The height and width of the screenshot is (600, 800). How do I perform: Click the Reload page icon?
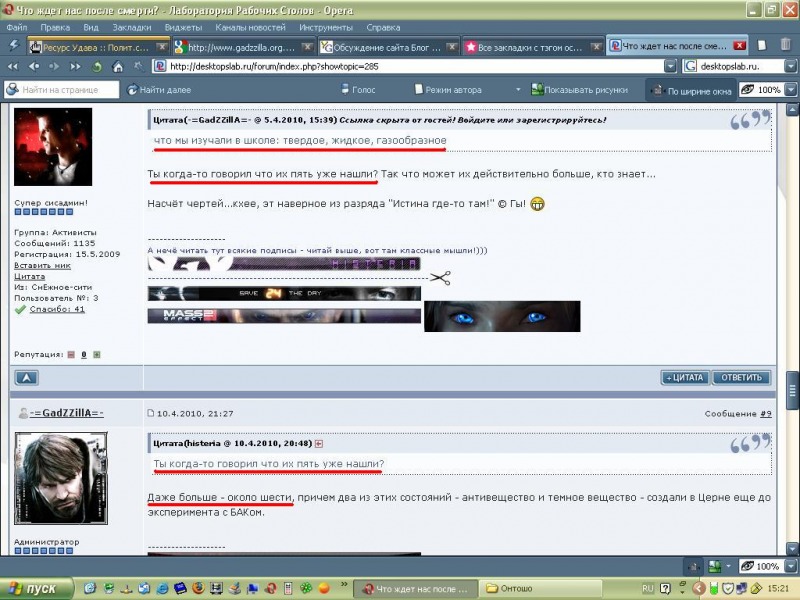[x=97, y=67]
